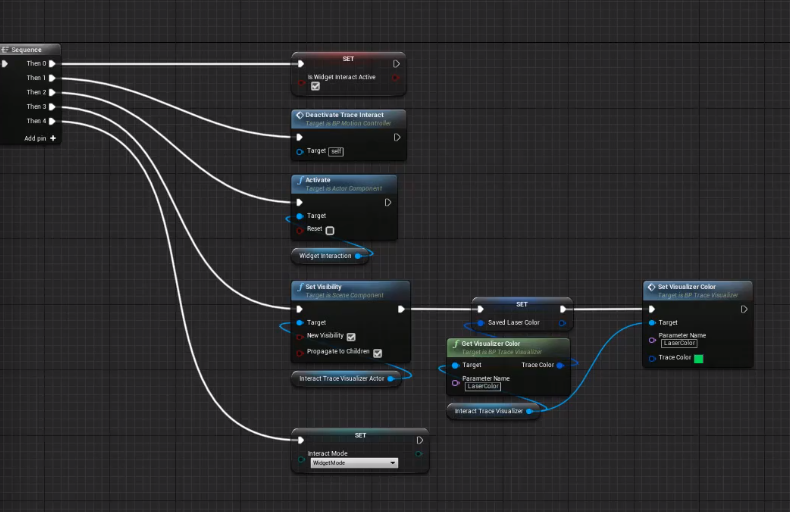
Task: Open the green Trace Color swatch
Action: click(x=699, y=358)
